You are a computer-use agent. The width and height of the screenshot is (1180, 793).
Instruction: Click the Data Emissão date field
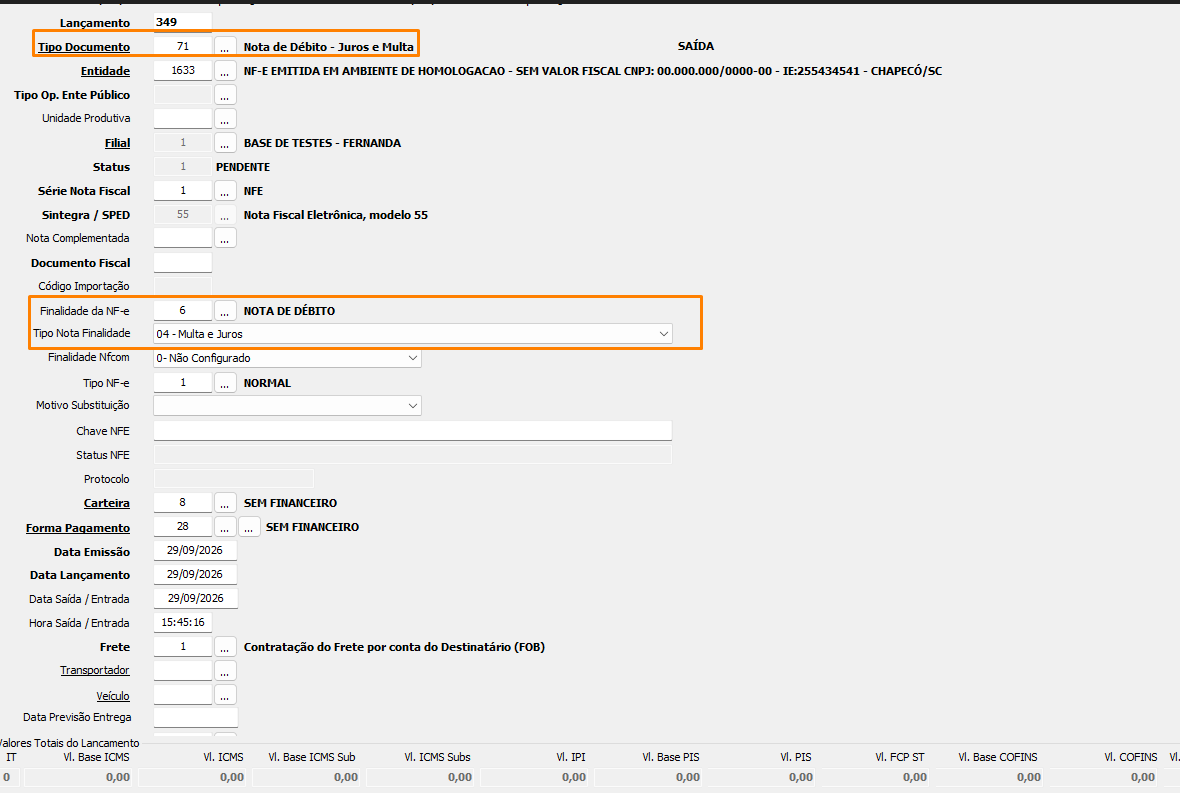tap(195, 551)
